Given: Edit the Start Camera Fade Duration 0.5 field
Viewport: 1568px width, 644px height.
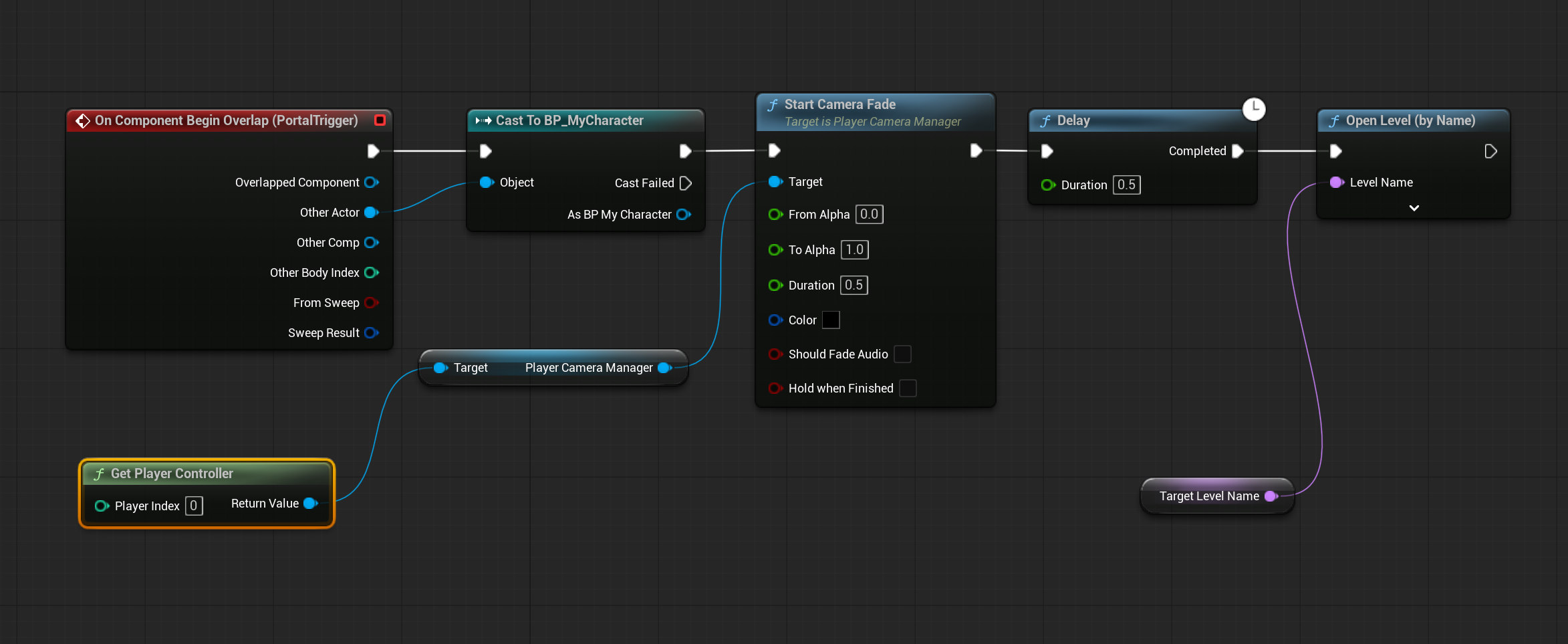Looking at the screenshot, I should coord(854,286).
